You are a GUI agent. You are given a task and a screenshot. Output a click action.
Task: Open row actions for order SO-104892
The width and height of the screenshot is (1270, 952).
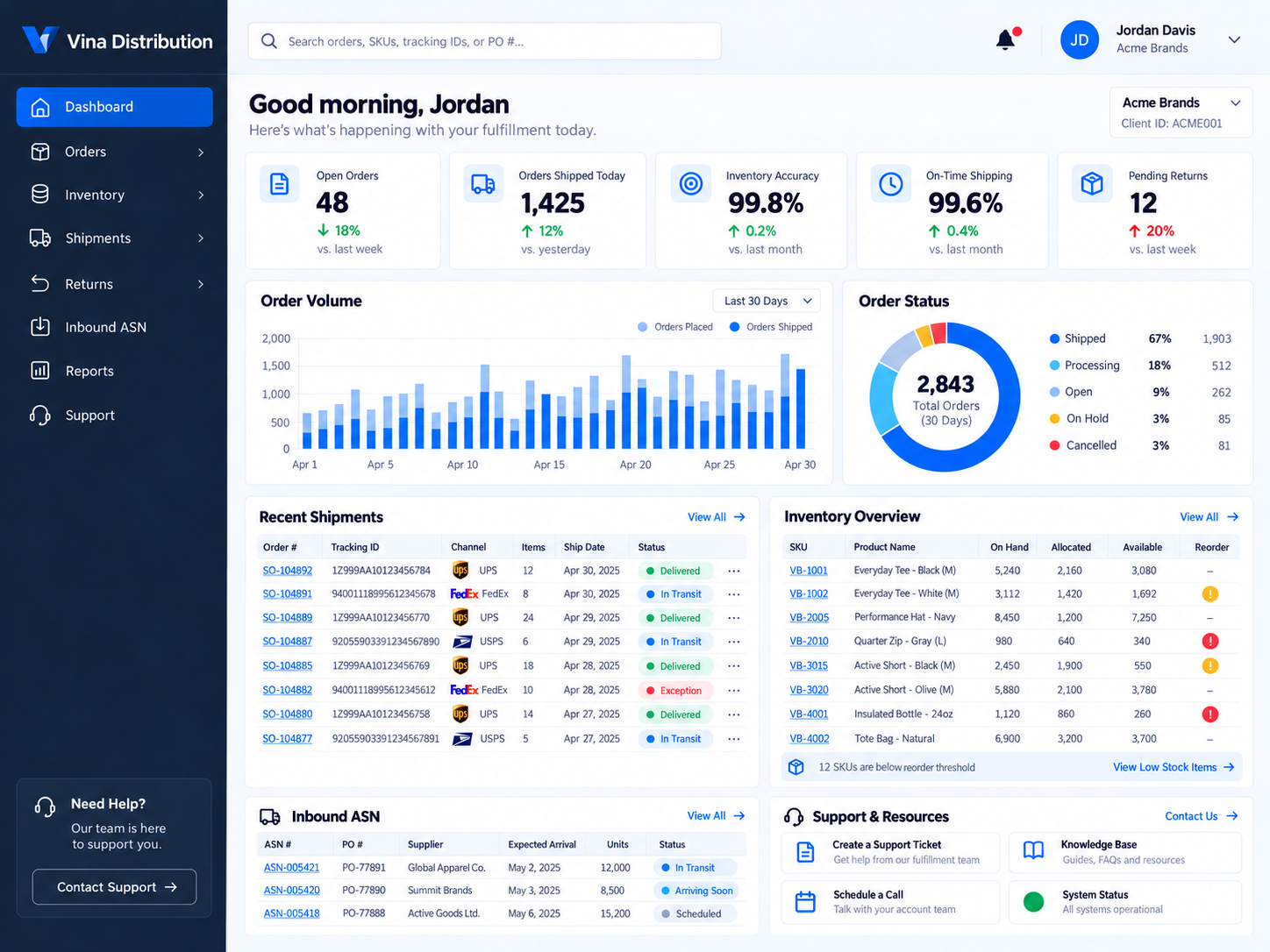[x=734, y=571]
